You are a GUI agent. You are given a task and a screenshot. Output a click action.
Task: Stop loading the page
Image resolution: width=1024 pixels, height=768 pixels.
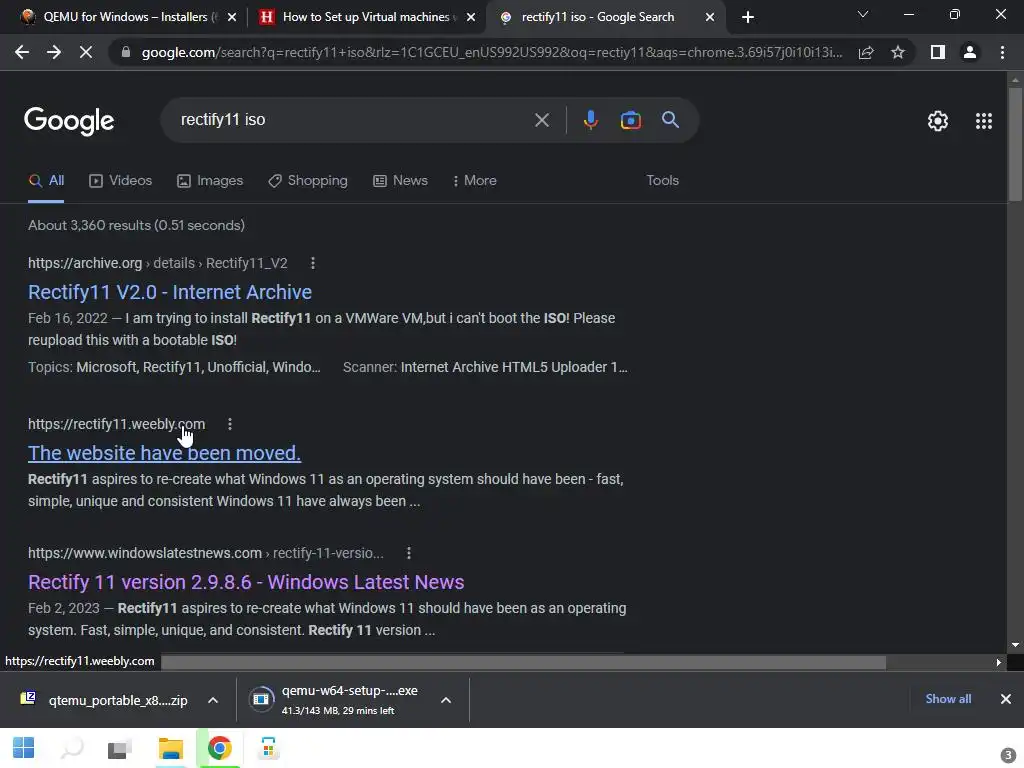tap(86, 52)
